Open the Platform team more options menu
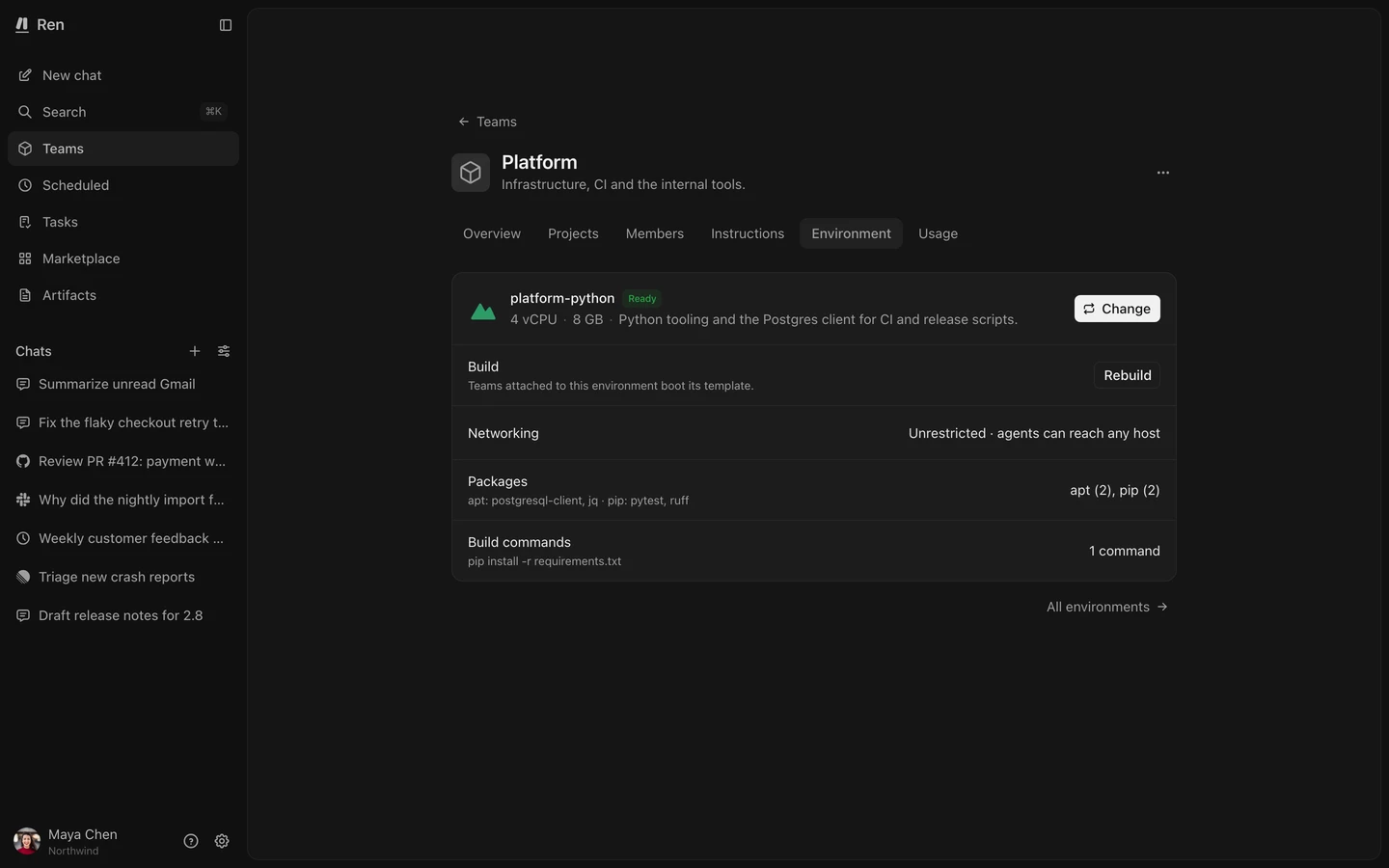Image resolution: width=1389 pixels, height=868 pixels. [1163, 173]
